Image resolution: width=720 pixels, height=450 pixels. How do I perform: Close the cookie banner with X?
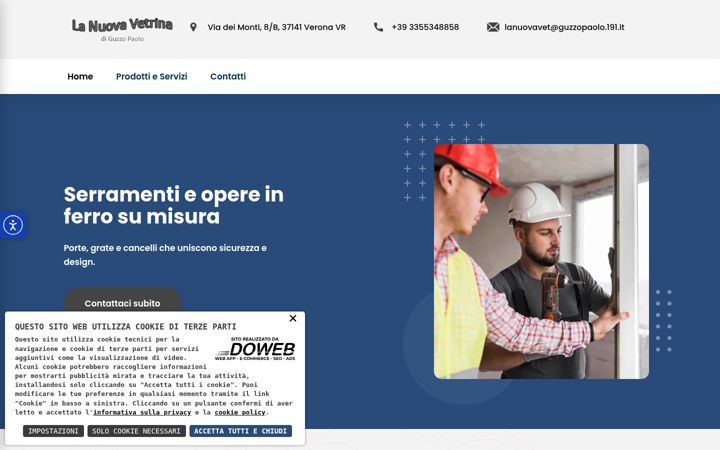point(293,318)
